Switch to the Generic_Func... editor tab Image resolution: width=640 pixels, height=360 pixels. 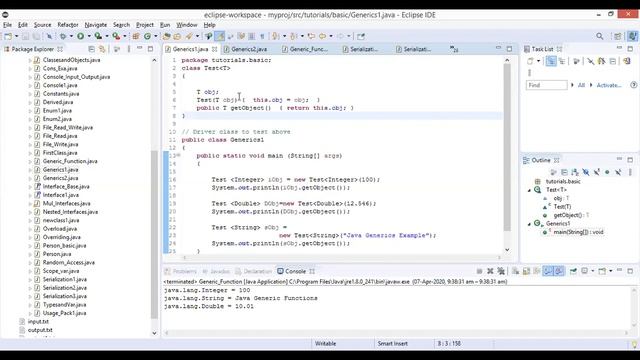308,49
